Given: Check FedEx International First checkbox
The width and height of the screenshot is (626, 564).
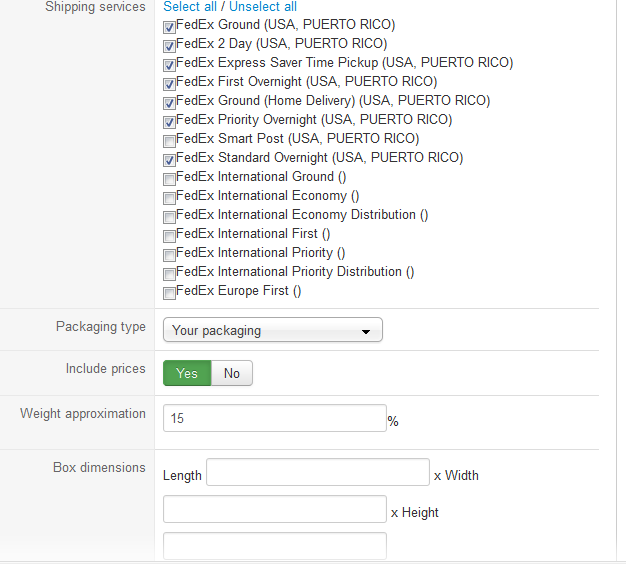Looking at the screenshot, I should [169, 235].
